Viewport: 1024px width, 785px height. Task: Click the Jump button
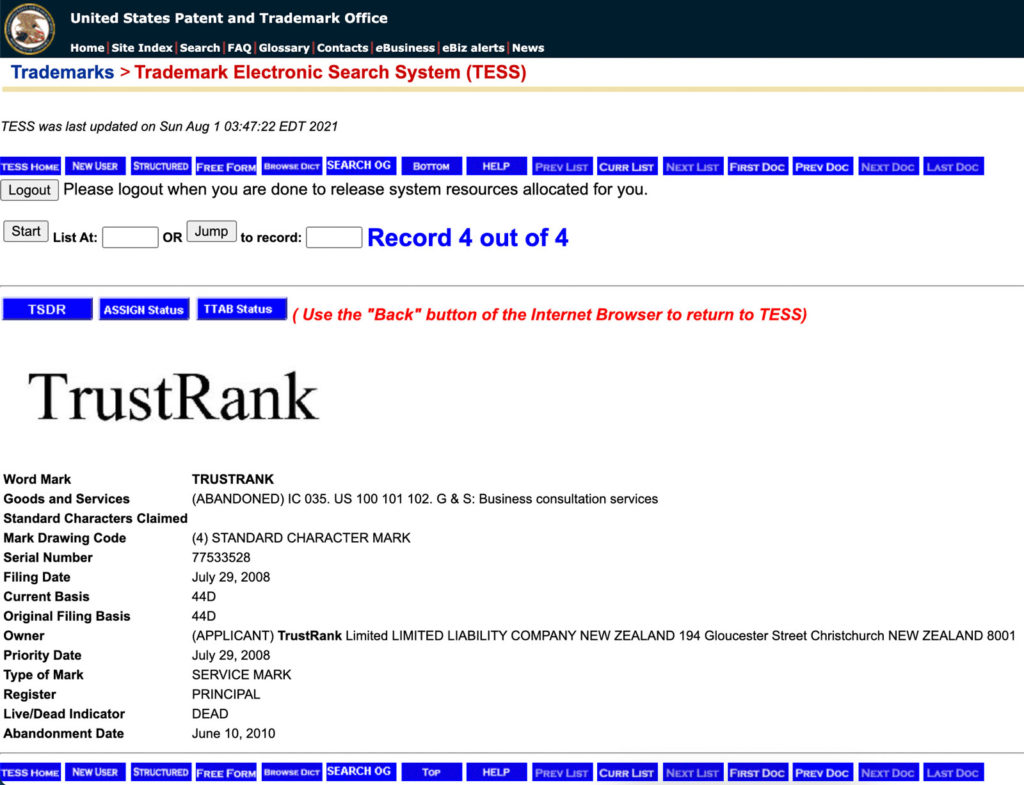coord(211,231)
